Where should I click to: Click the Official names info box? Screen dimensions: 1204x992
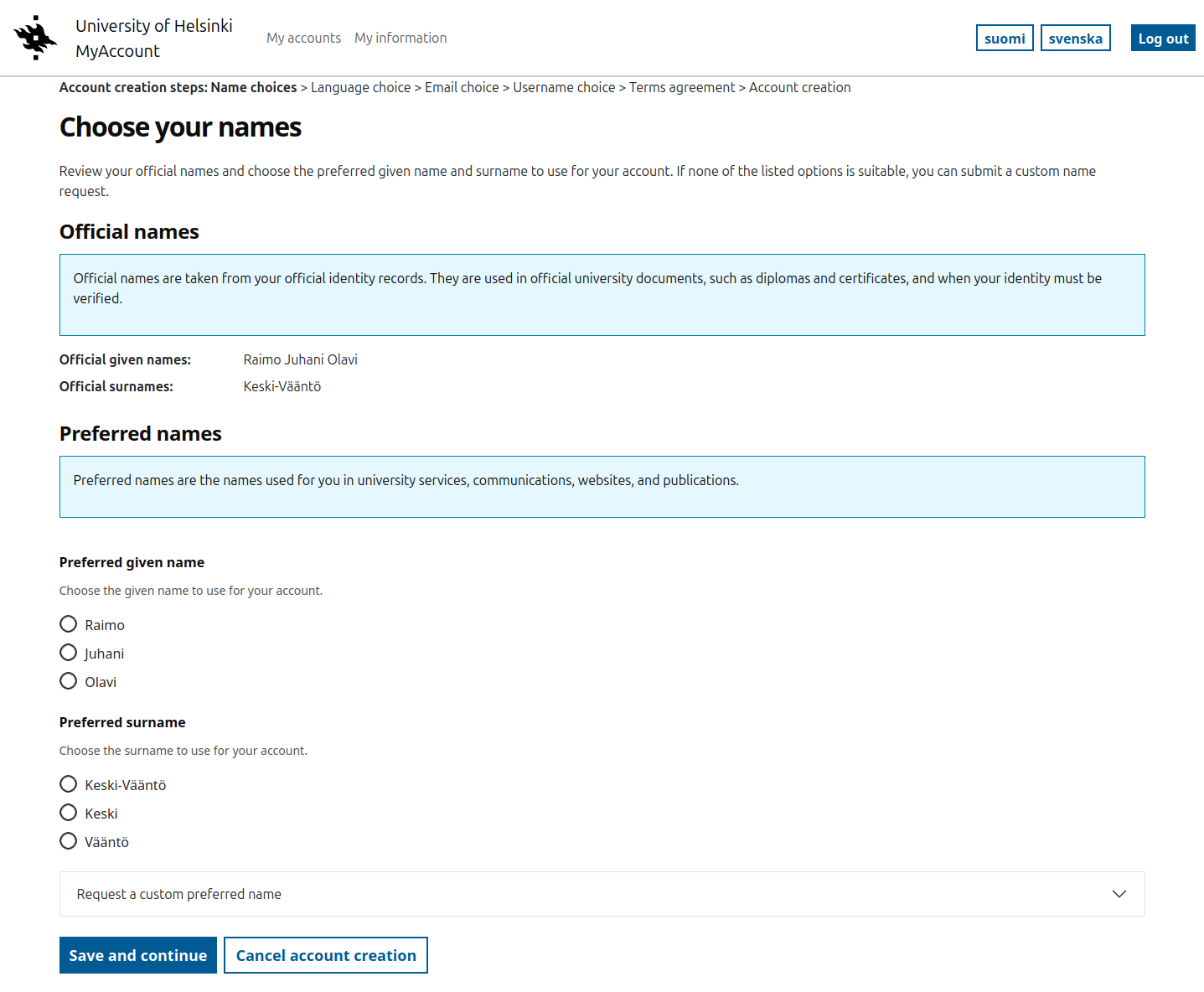[602, 295]
